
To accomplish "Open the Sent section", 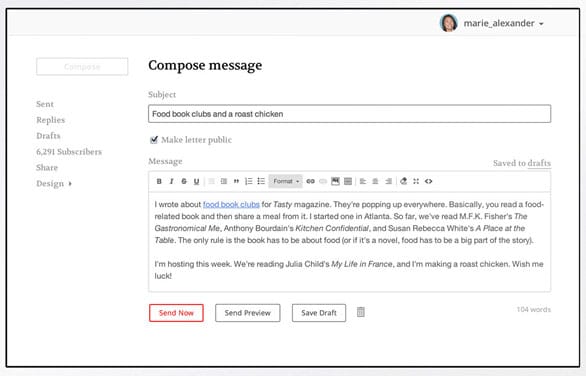I will point(45,104).
